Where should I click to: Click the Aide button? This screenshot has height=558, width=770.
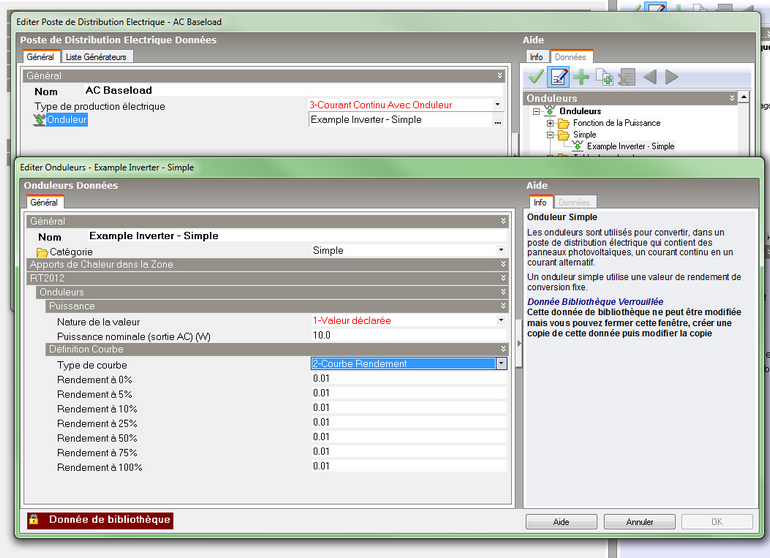pyautogui.click(x=561, y=522)
